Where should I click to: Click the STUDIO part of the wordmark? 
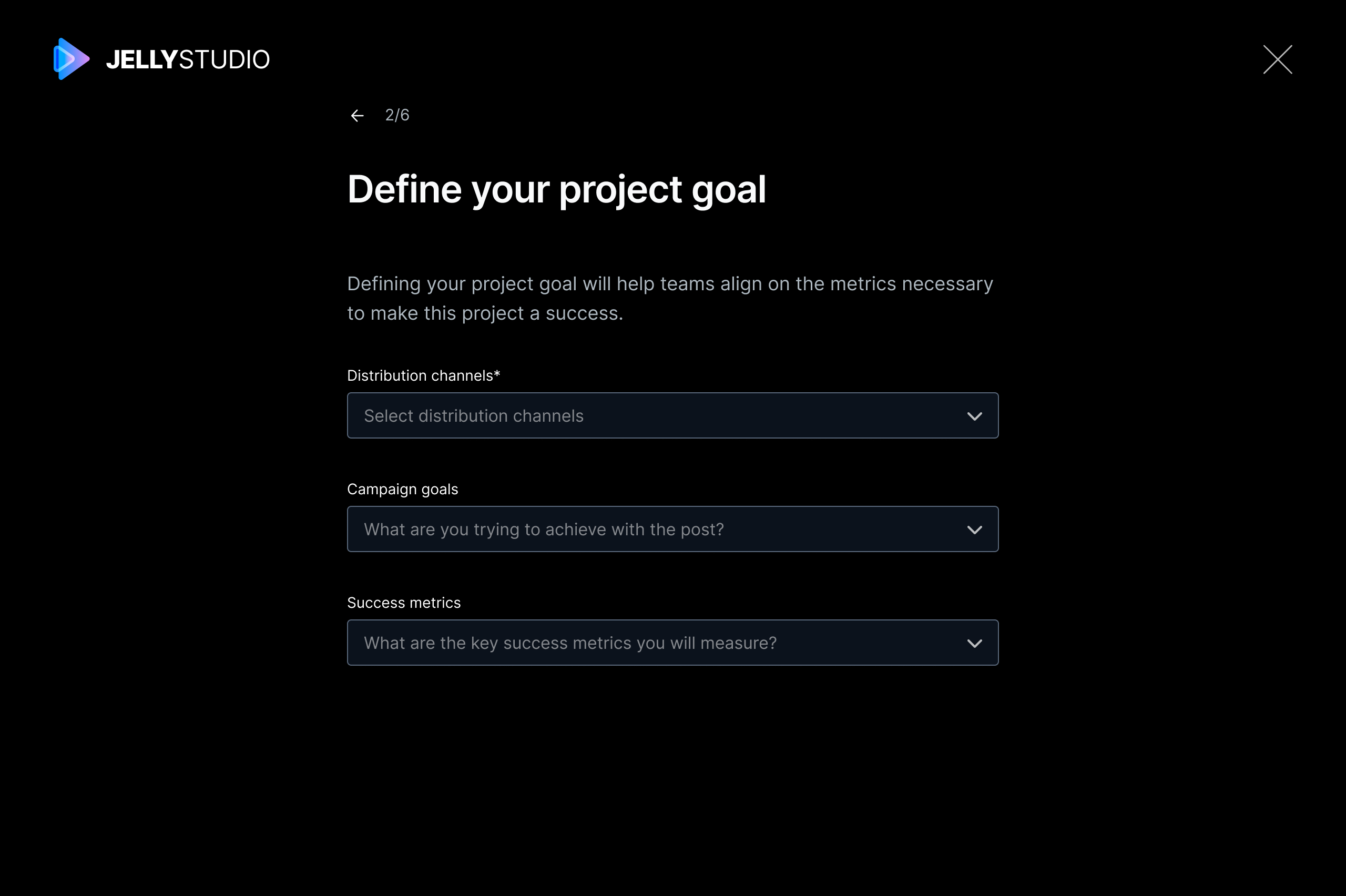[225, 59]
